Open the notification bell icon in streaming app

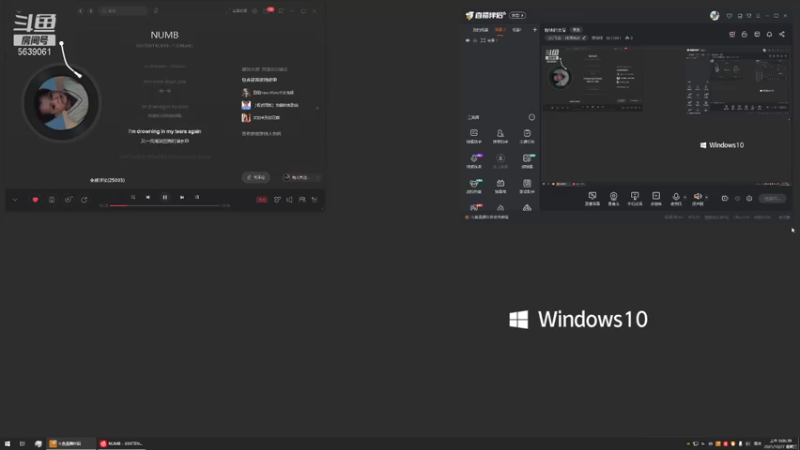coord(769,34)
